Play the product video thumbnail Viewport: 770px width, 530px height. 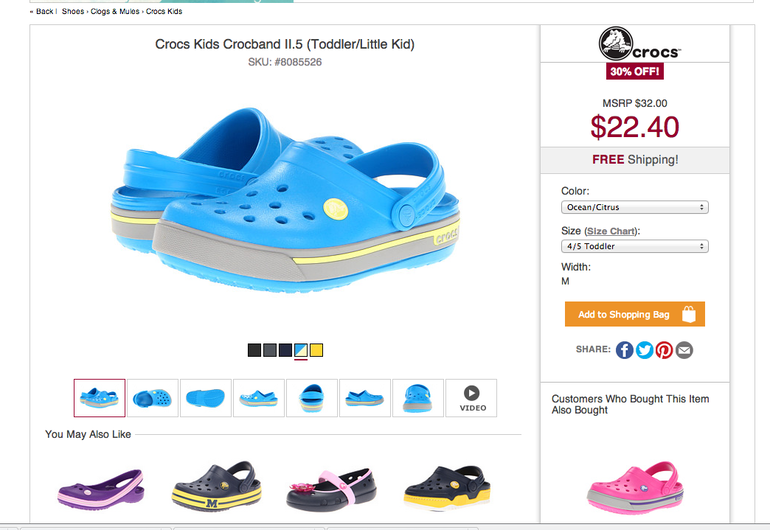click(x=471, y=397)
